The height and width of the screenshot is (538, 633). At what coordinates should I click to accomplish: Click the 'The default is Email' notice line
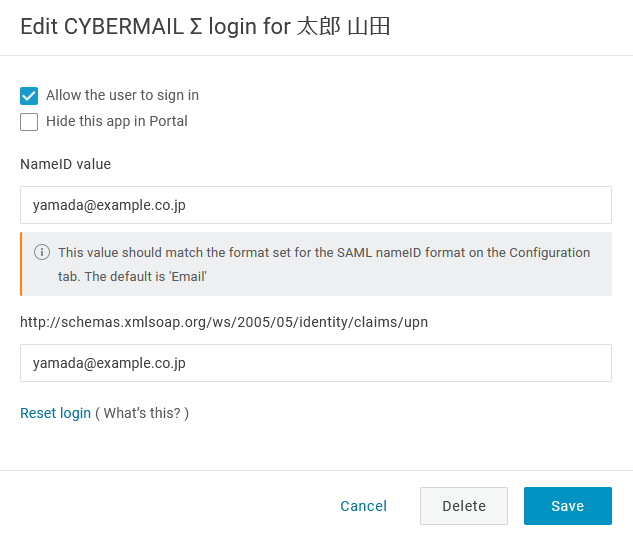point(146,276)
